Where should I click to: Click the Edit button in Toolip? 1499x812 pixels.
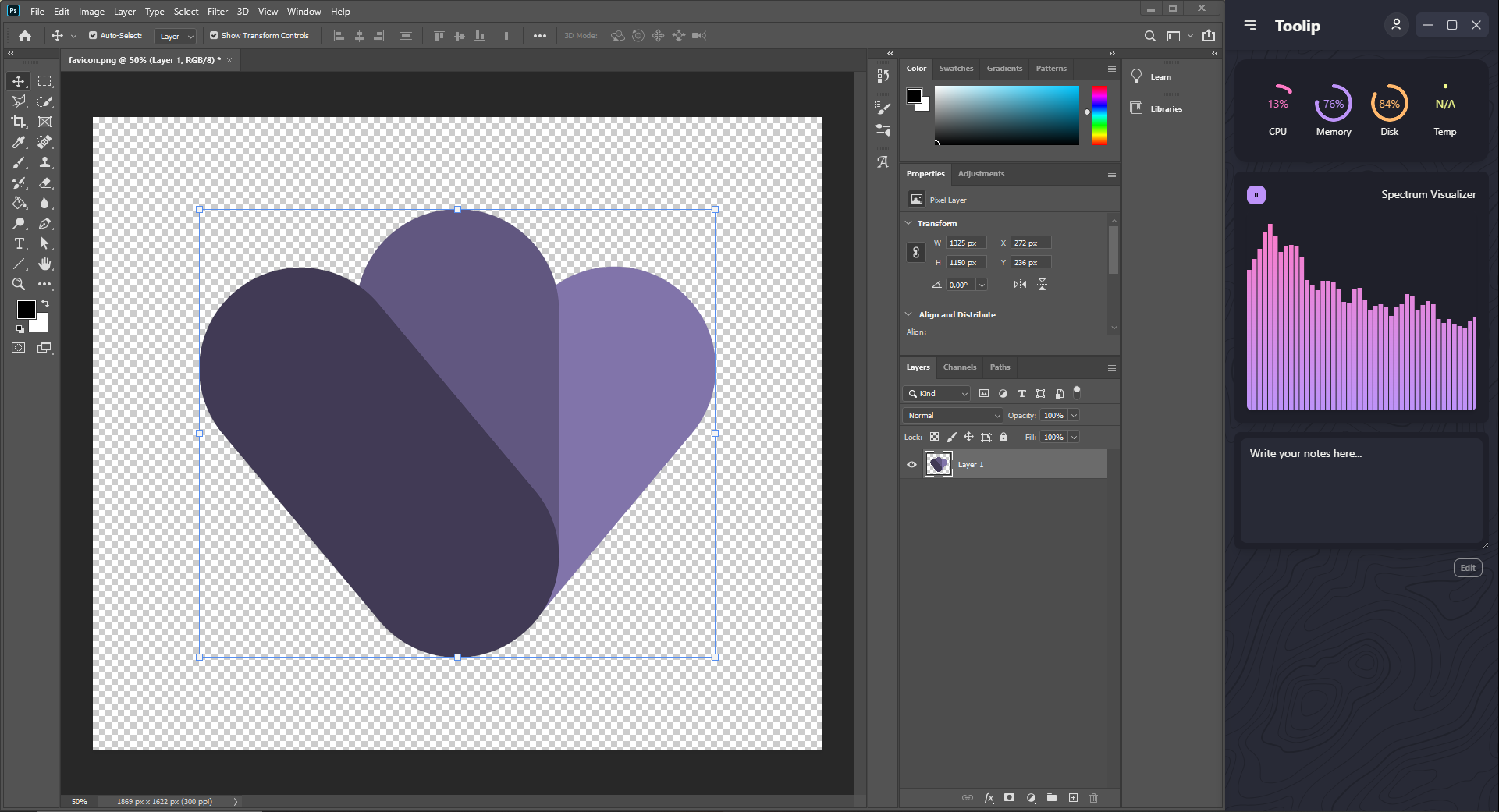tap(1468, 568)
